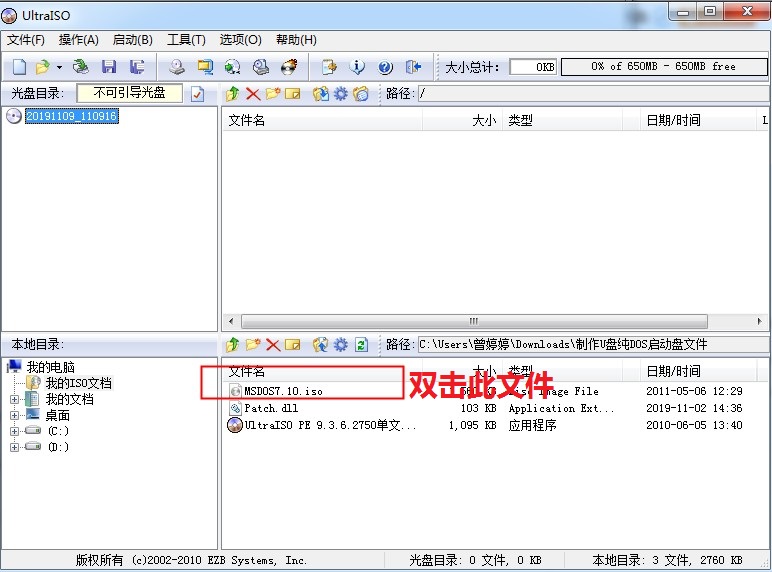Click Add files icon in disc toolbar
This screenshot has width=772, height=572.
tap(321, 94)
